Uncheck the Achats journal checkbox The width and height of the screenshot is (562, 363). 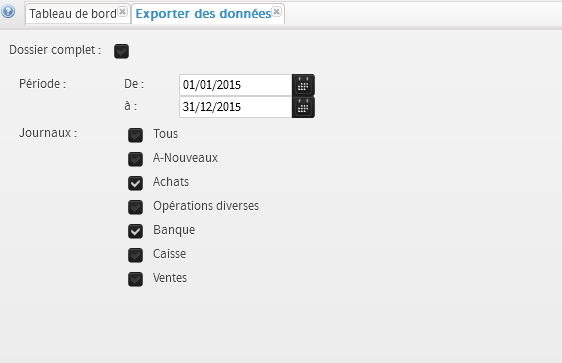(135, 183)
